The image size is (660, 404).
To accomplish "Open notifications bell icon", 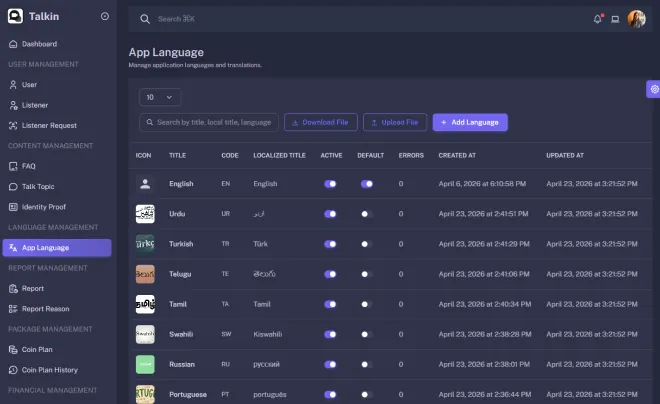I will pyautogui.click(x=598, y=19).
